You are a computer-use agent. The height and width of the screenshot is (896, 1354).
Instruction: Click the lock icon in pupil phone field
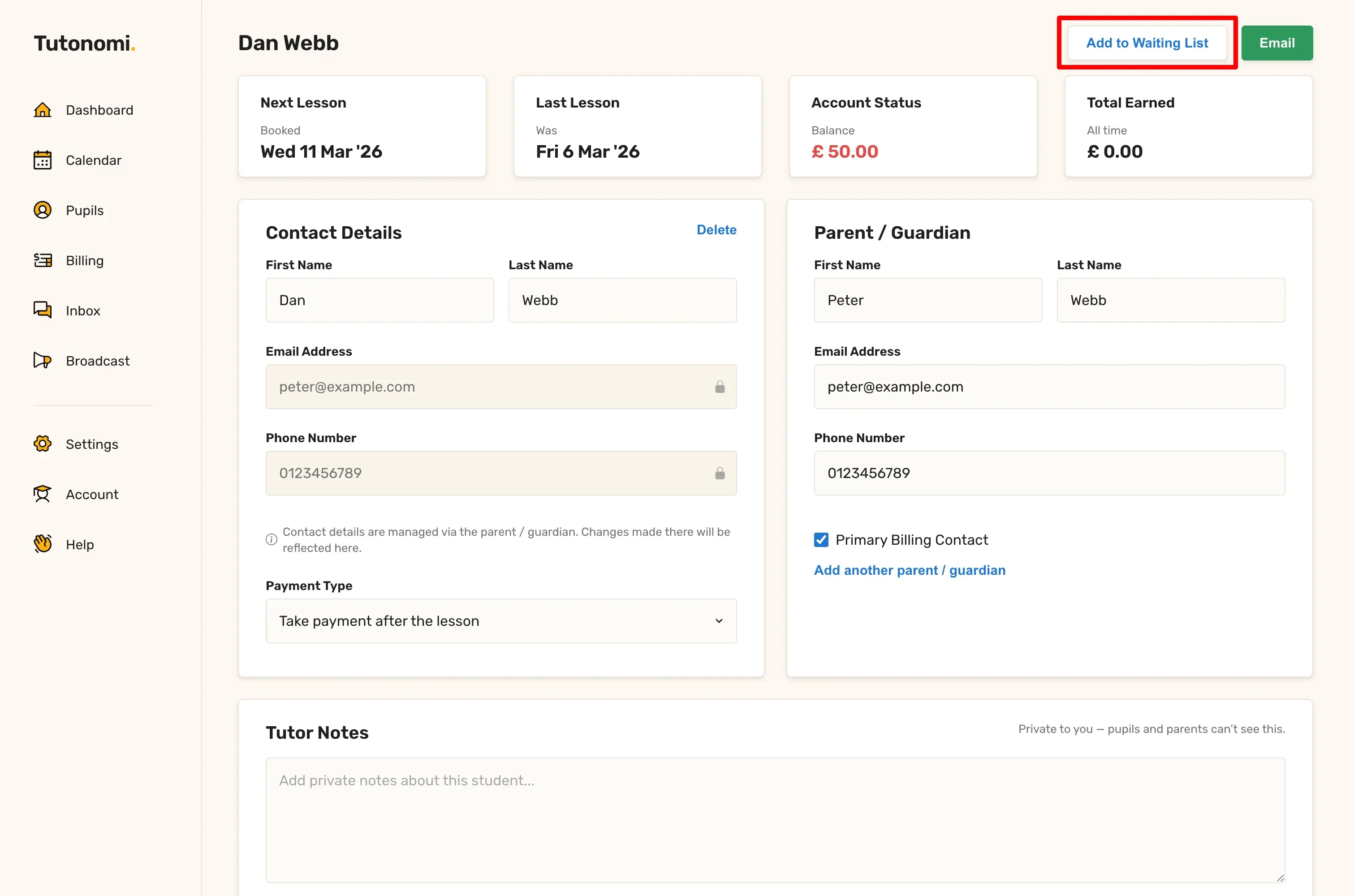coord(719,473)
